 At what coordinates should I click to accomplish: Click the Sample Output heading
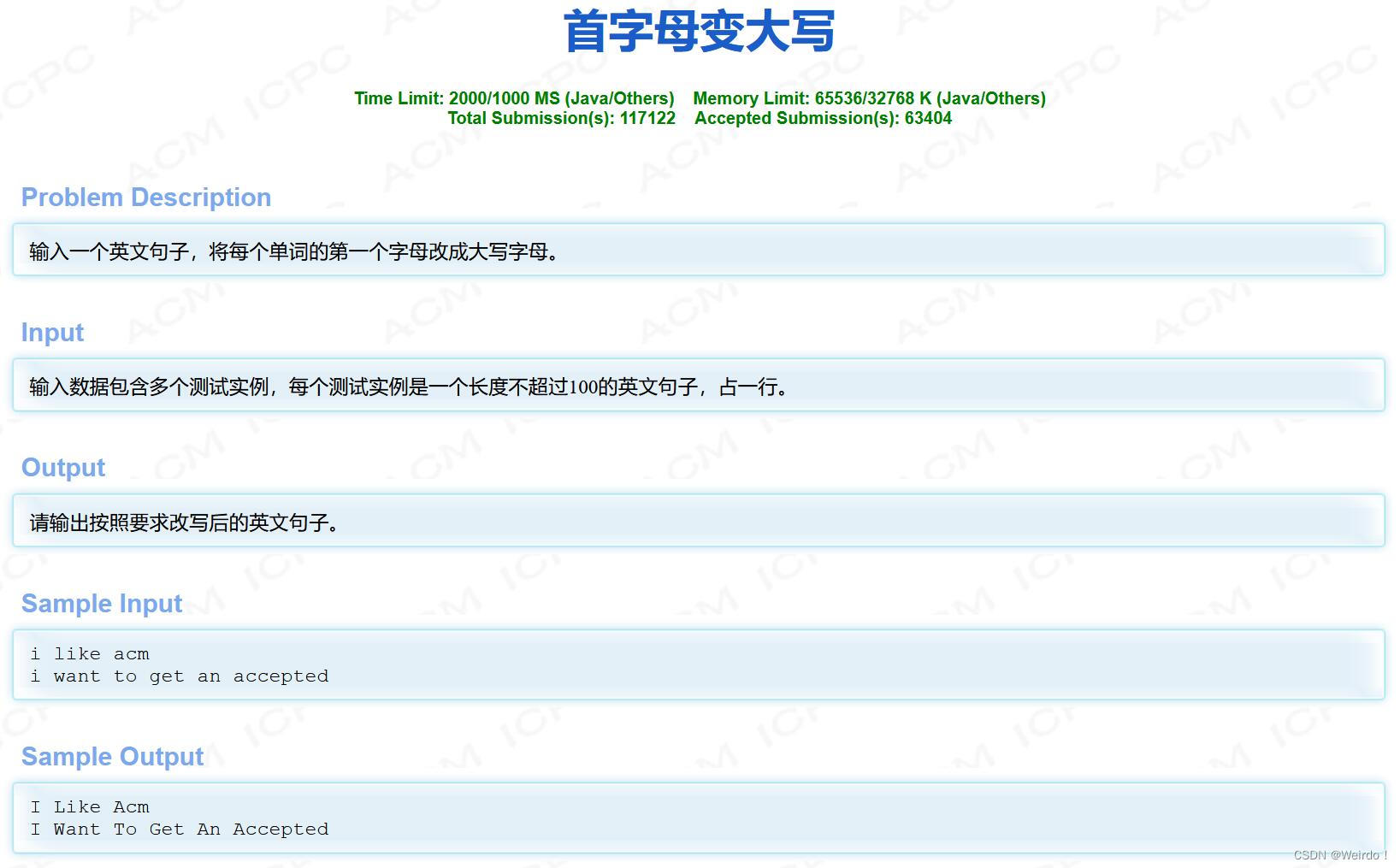(x=112, y=757)
